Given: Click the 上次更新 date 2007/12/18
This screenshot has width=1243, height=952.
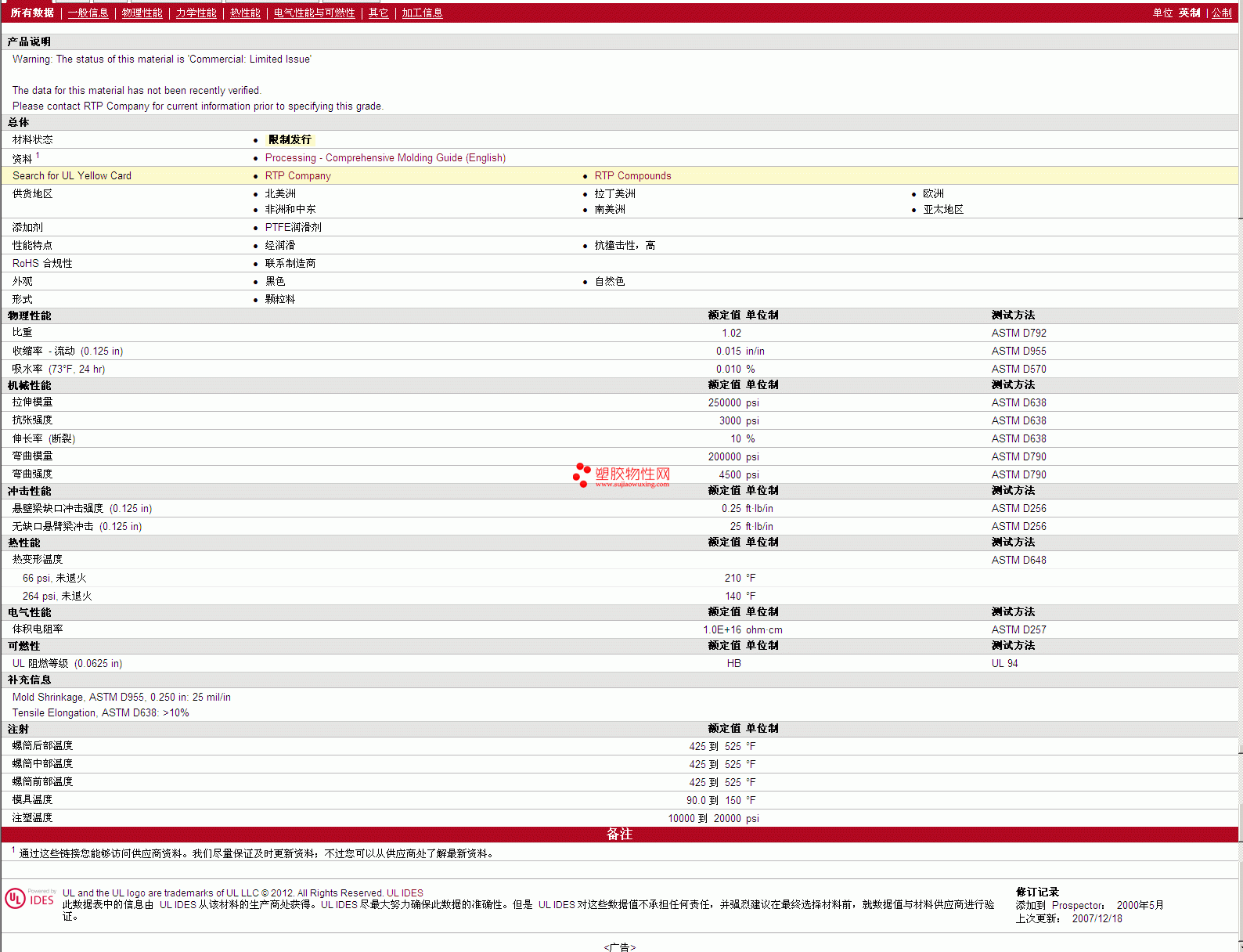Looking at the screenshot, I should coord(1097,919).
